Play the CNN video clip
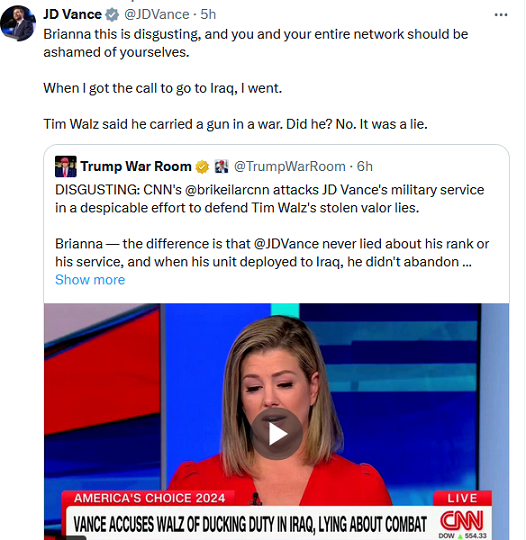The width and height of the screenshot is (526, 540). 277,434
